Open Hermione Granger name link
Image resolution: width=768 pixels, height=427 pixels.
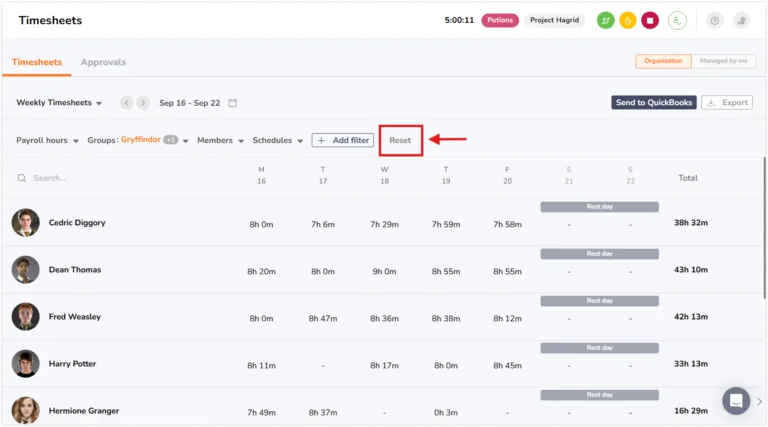pyautogui.click(x=84, y=411)
